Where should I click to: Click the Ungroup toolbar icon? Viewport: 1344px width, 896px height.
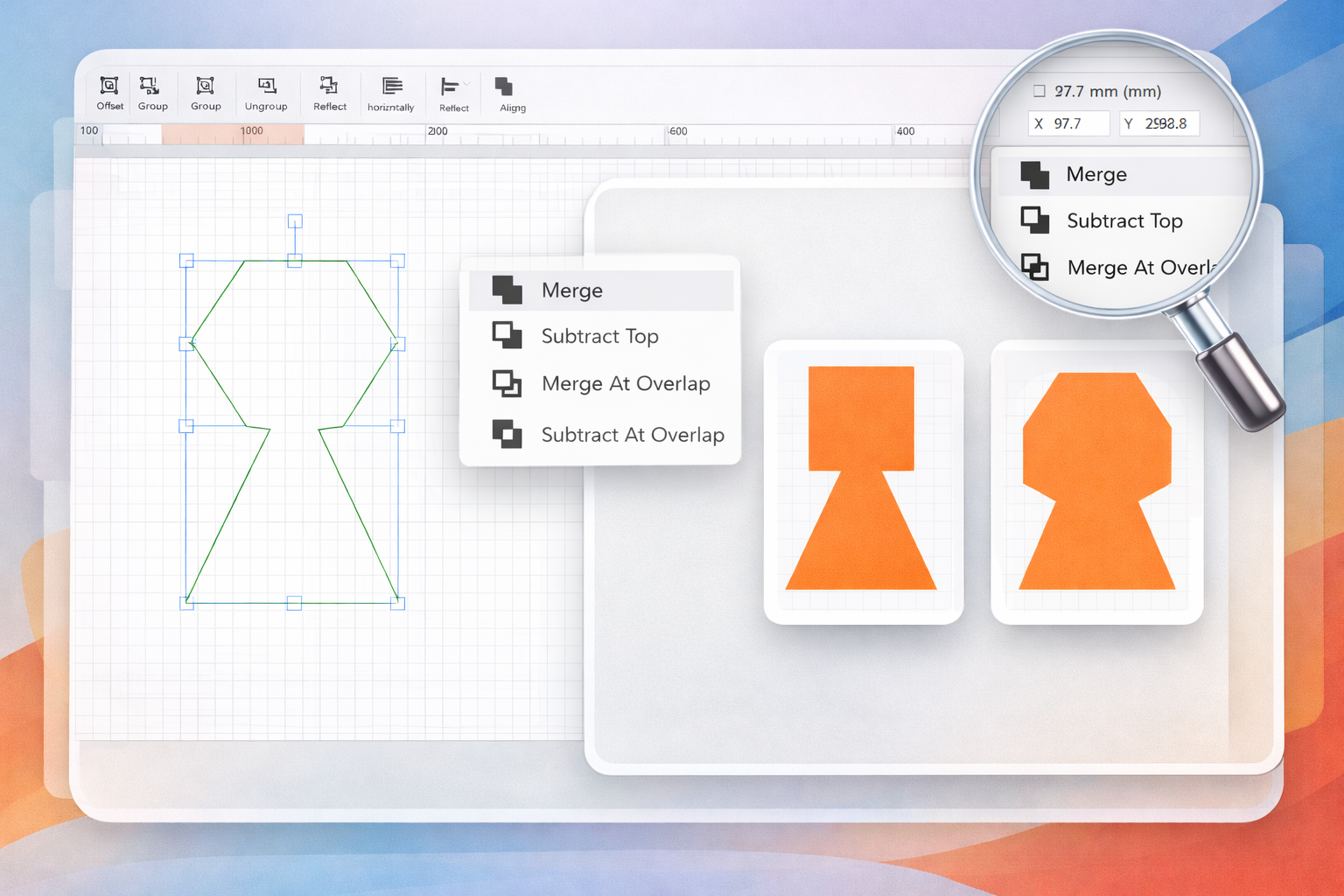coord(266,86)
